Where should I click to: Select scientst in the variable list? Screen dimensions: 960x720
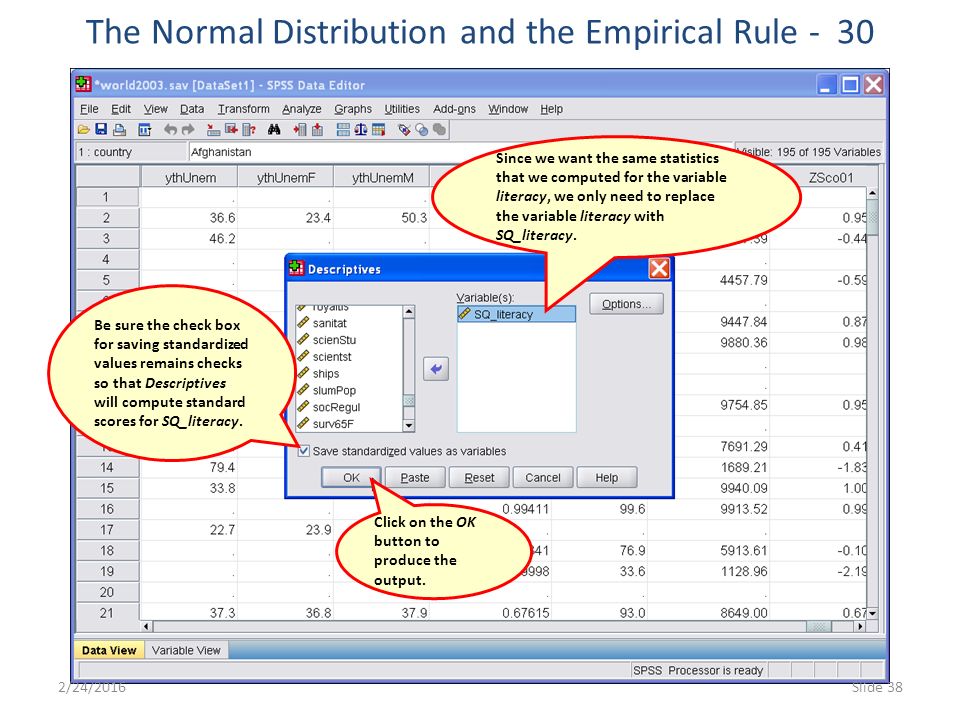(x=332, y=356)
